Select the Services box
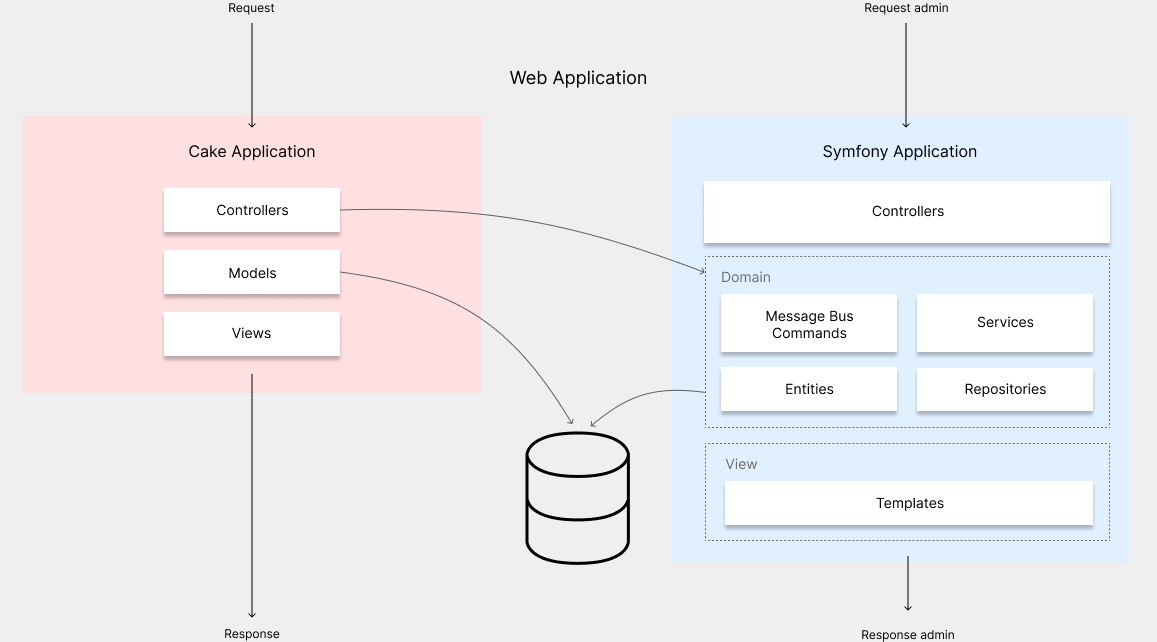Image resolution: width=1157 pixels, height=642 pixels. click(1005, 323)
